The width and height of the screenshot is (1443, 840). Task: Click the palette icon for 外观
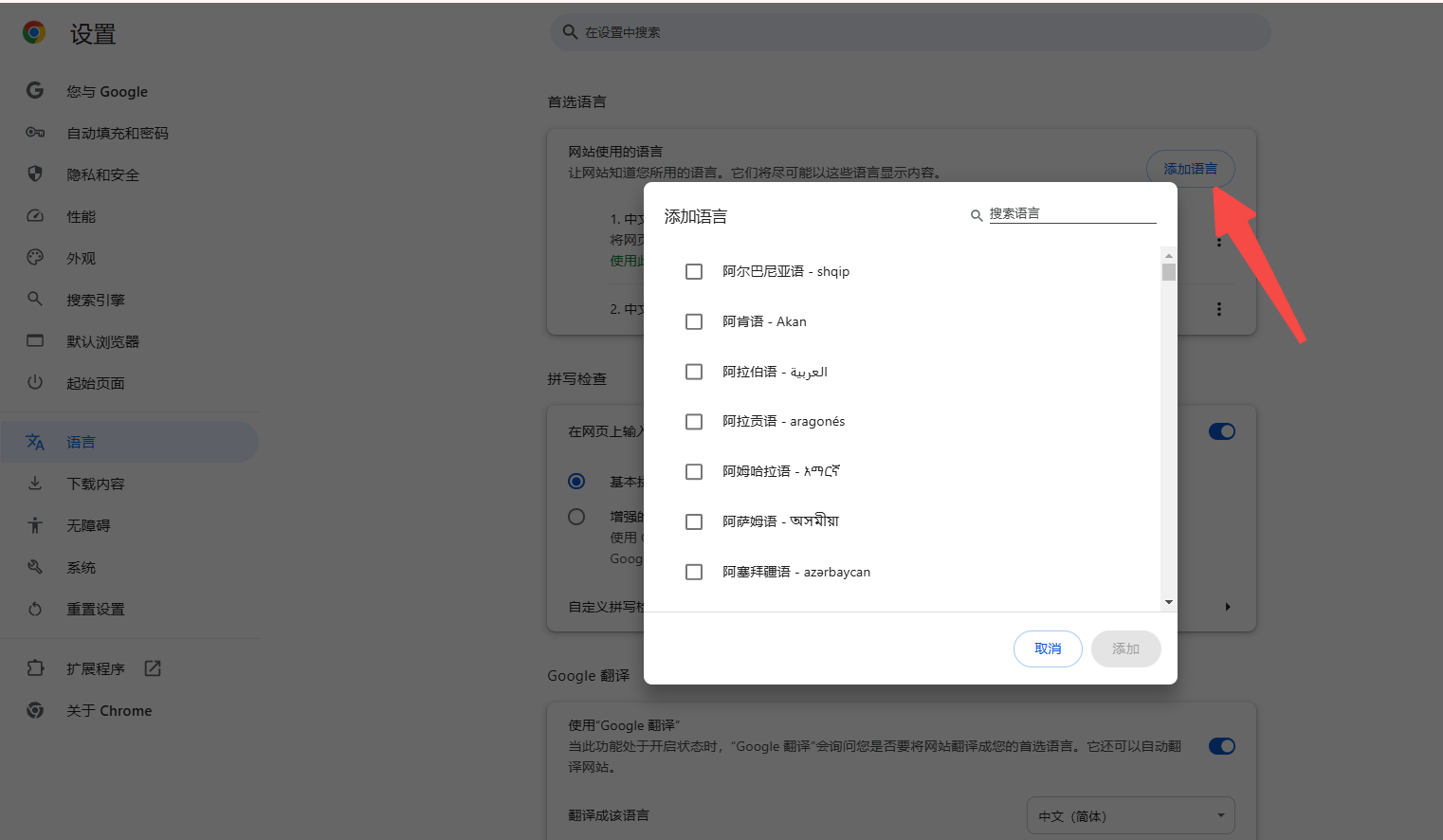click(x=35, y=258)
